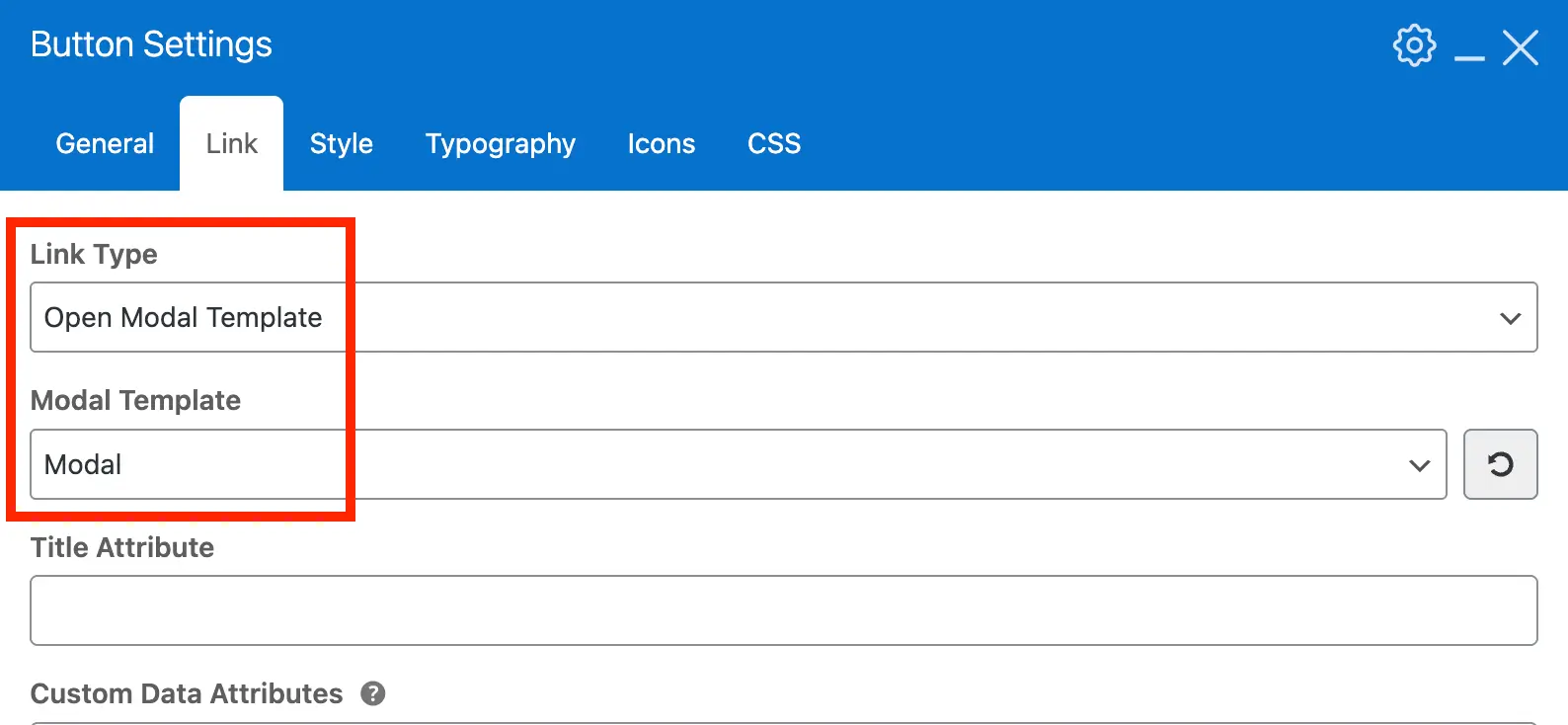The height and width of the screenshot is (725, 1568).
Task: Open the settings gear icon
Action: click(x=1414, y=44)
